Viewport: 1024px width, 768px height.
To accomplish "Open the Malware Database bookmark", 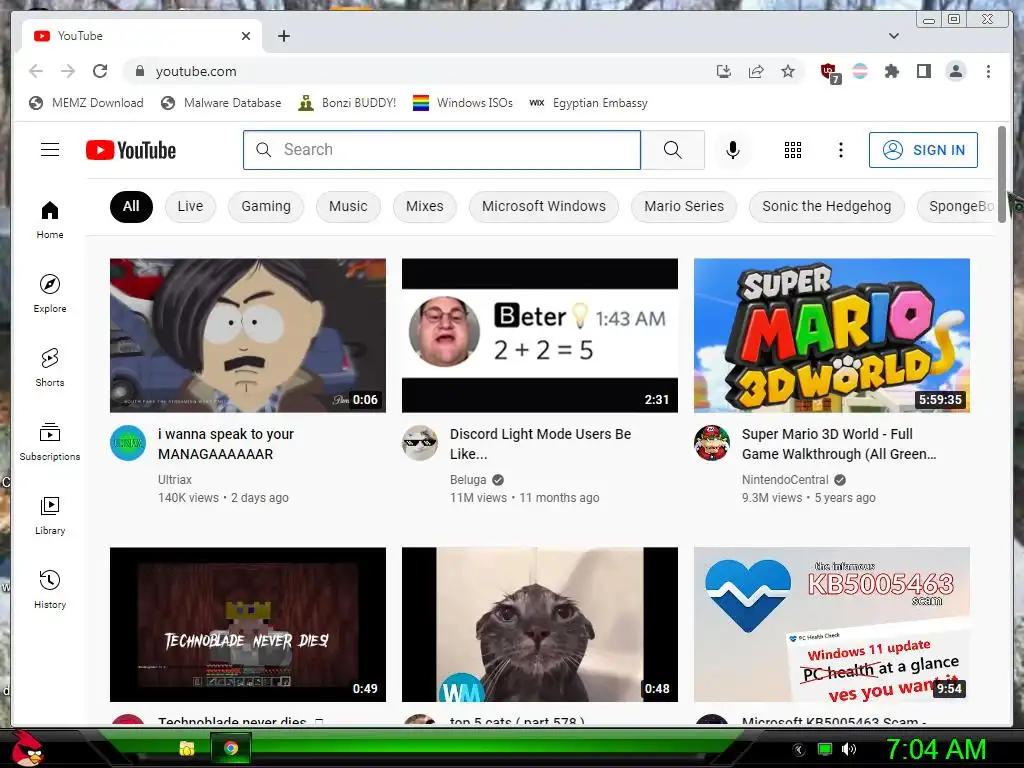I will [221, 103].
